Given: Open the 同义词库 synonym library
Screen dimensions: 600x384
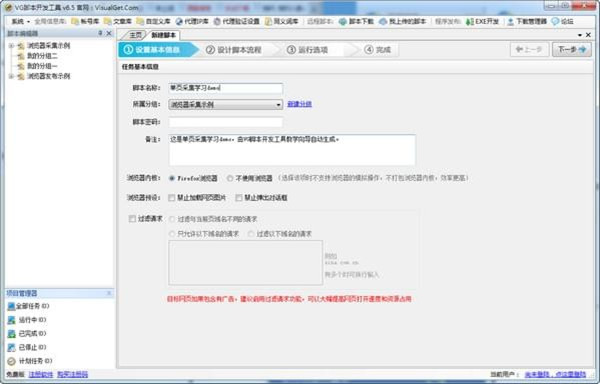Looking at the screenshot, I should 282,21.
